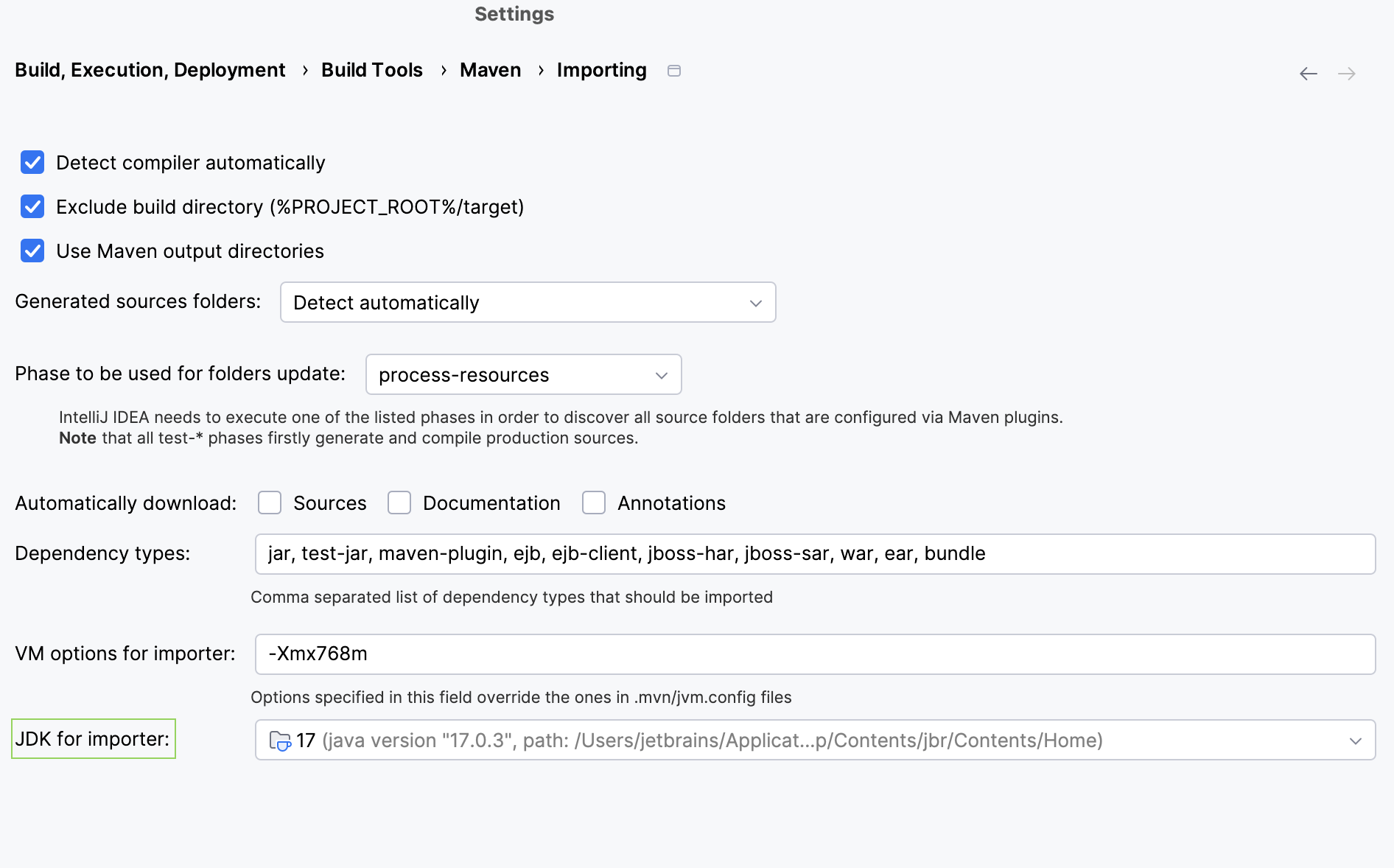Open the Generated sources folders dropdown

(x=754, y=302)
